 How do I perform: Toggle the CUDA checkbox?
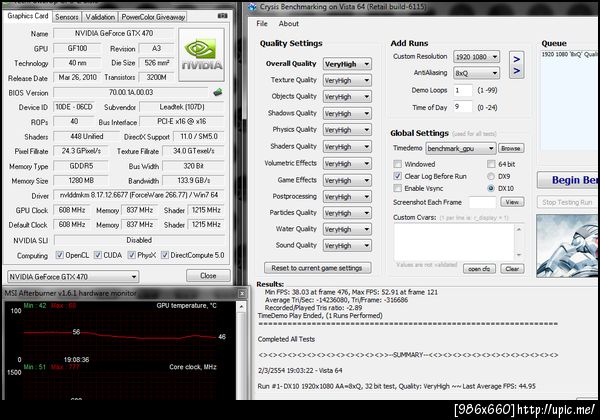pyautogui.click(x=98, y=255)
